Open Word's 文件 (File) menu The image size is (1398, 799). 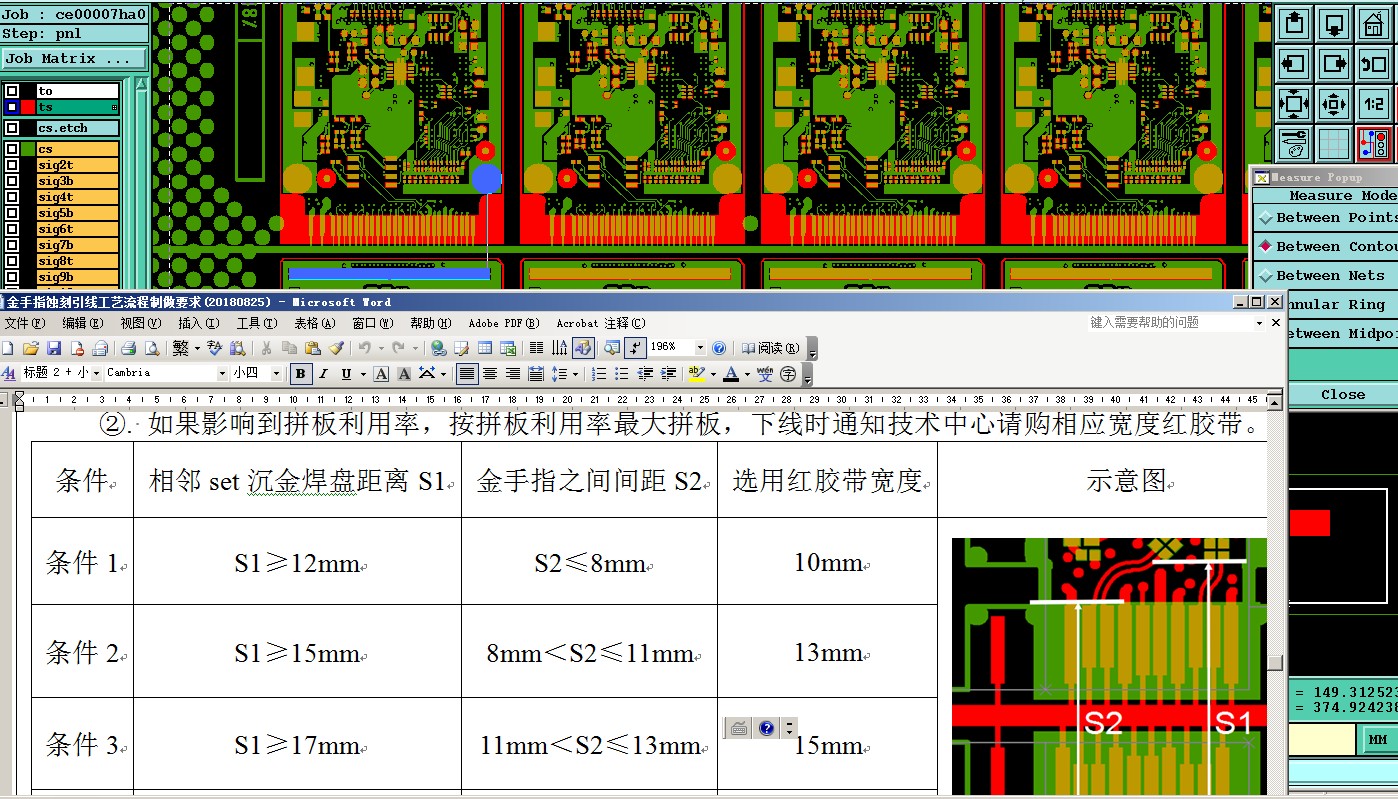click(24, 323)
